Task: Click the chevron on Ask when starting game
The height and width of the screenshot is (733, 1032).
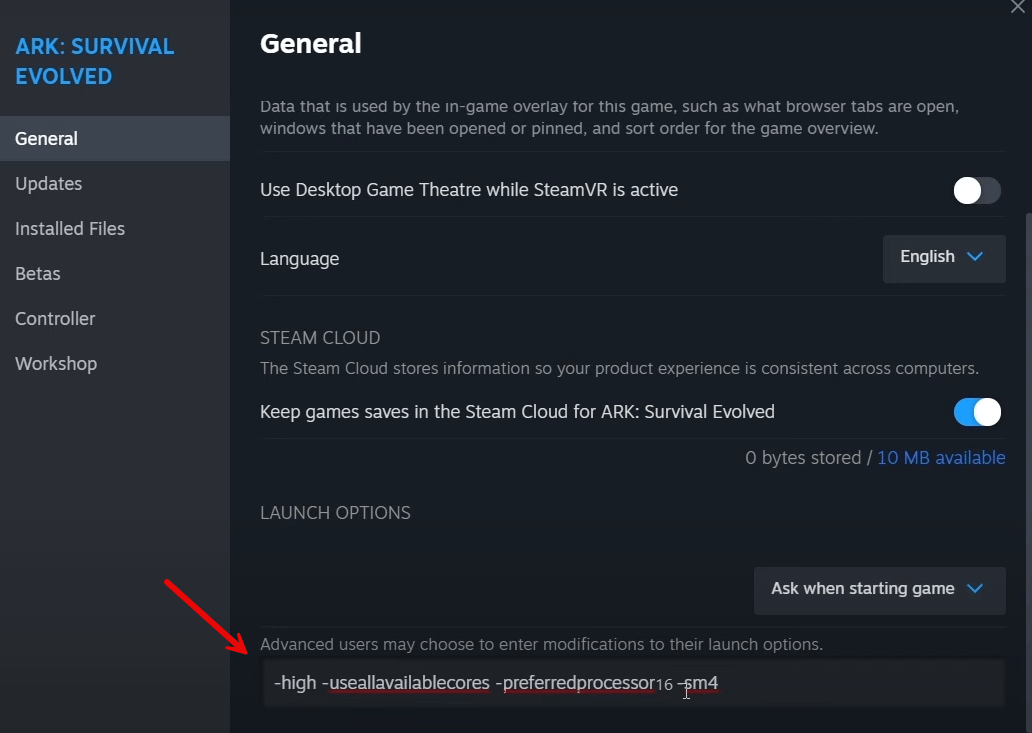Action: [x=975, y=589]
